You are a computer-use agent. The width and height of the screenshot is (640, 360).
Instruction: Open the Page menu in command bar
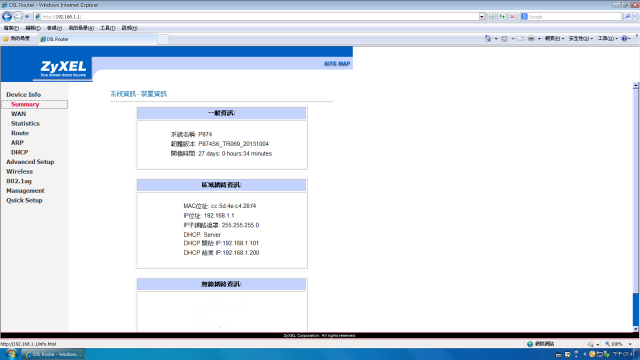(x=554, y=39)
